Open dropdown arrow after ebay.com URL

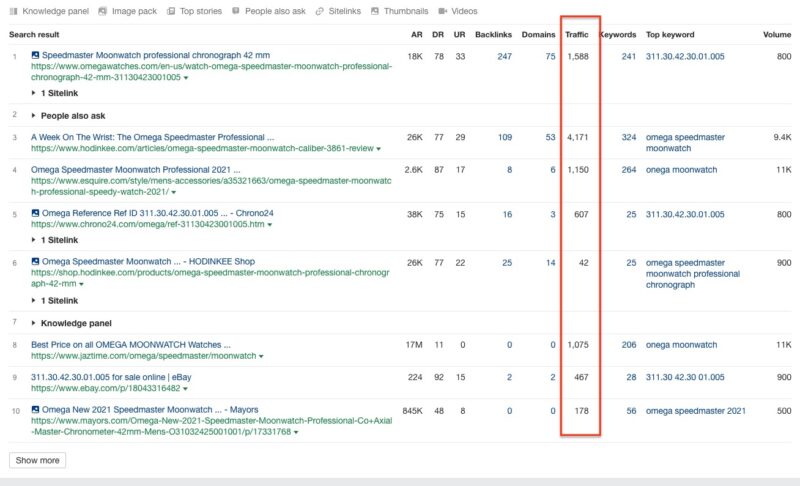185,389
